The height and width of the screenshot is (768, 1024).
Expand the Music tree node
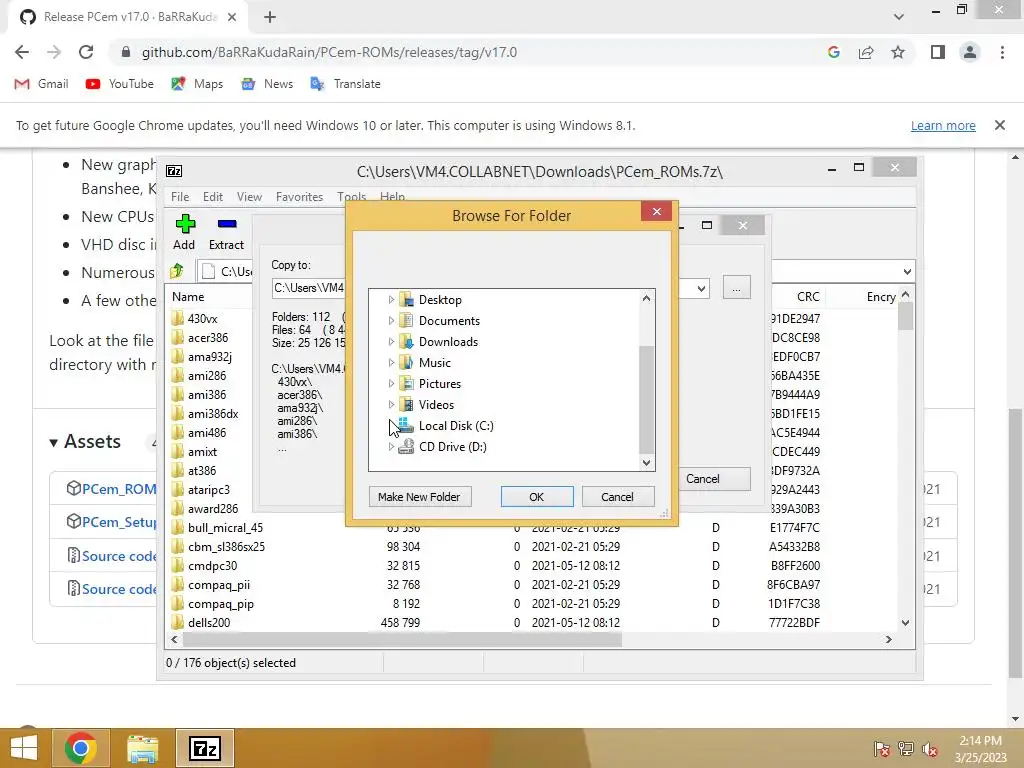(x=391, y=362)
